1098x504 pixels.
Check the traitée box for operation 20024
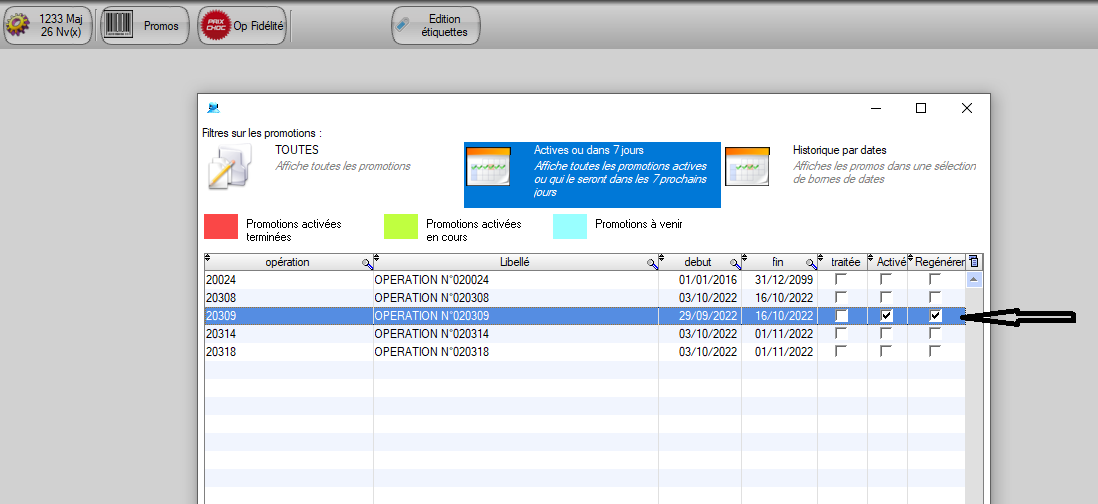pos(841,280)
